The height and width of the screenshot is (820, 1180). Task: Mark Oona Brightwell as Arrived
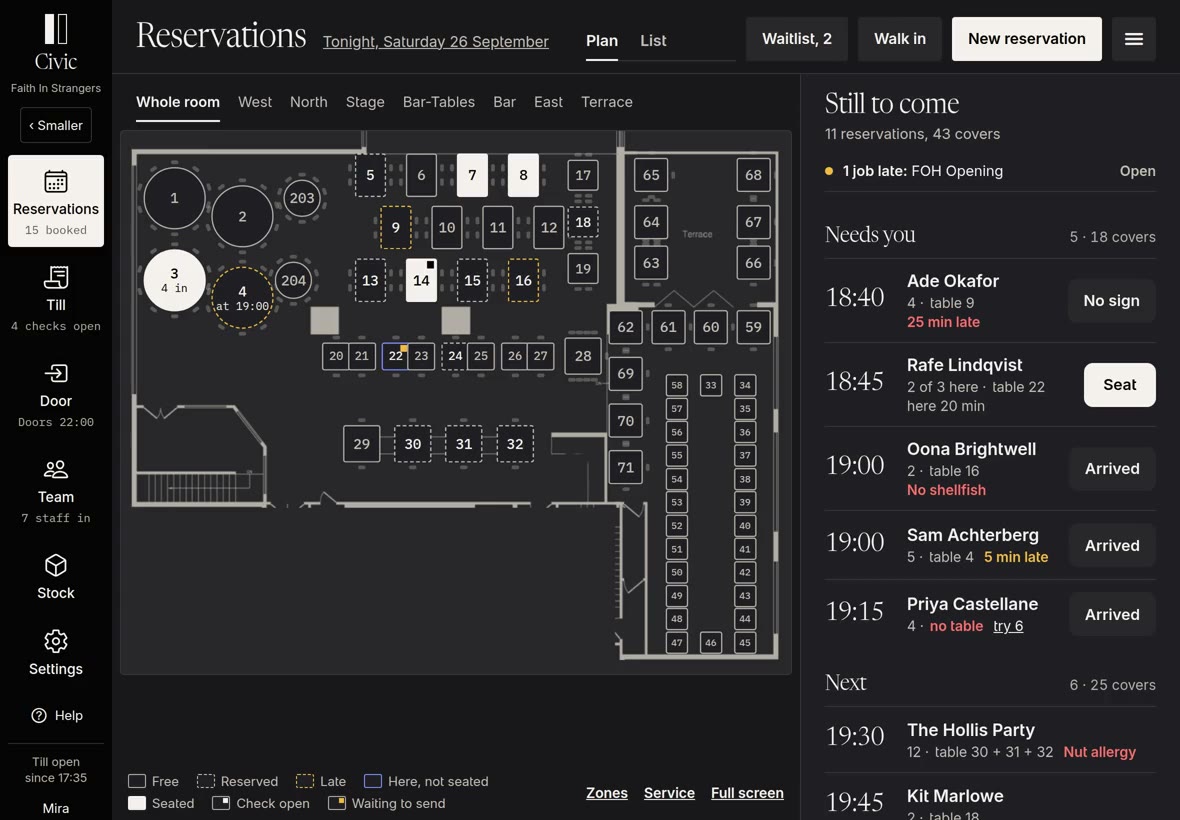(1112, 469)
